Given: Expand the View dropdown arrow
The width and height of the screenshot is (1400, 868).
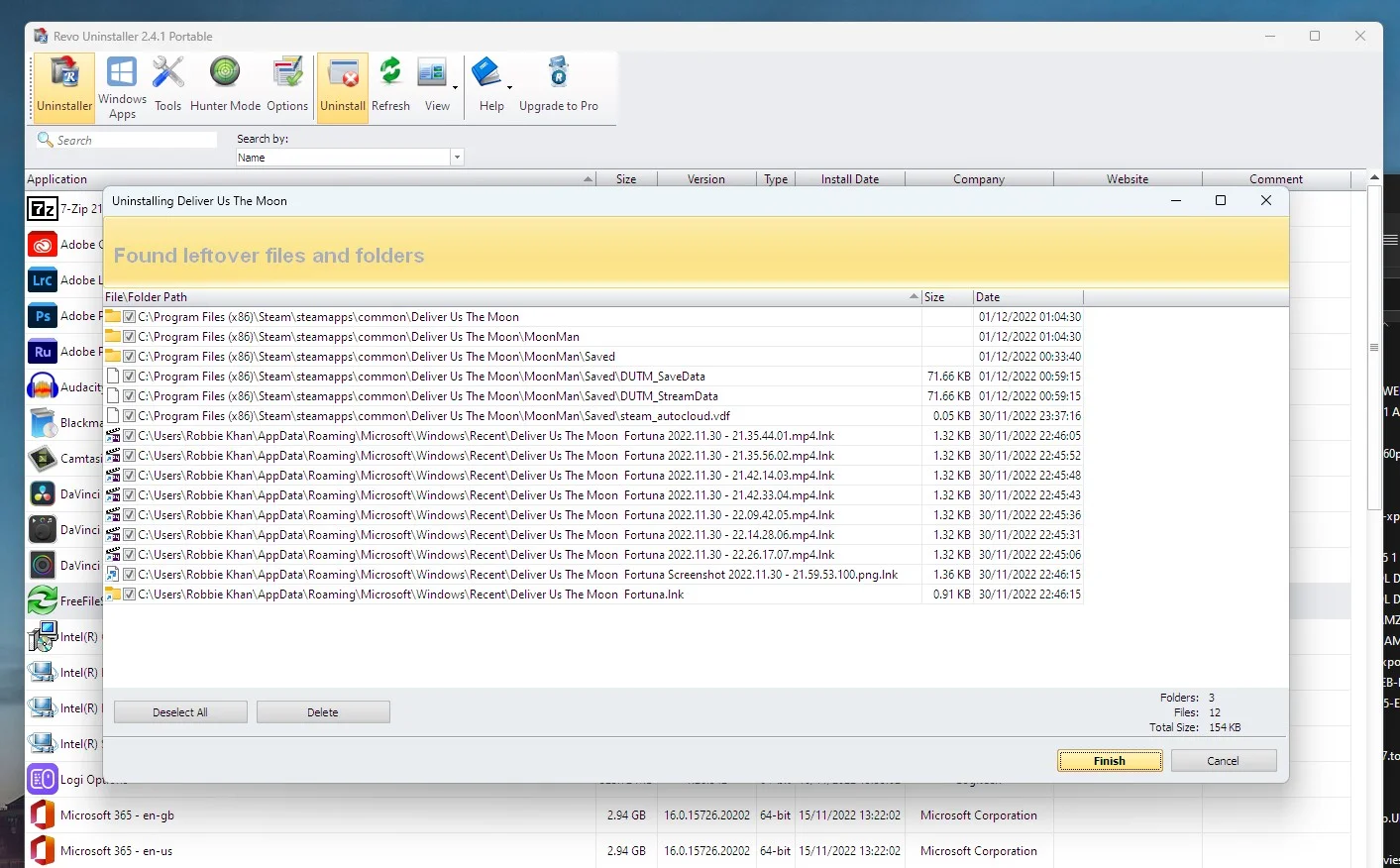Looking at the screenshot, I should point(456,87).
